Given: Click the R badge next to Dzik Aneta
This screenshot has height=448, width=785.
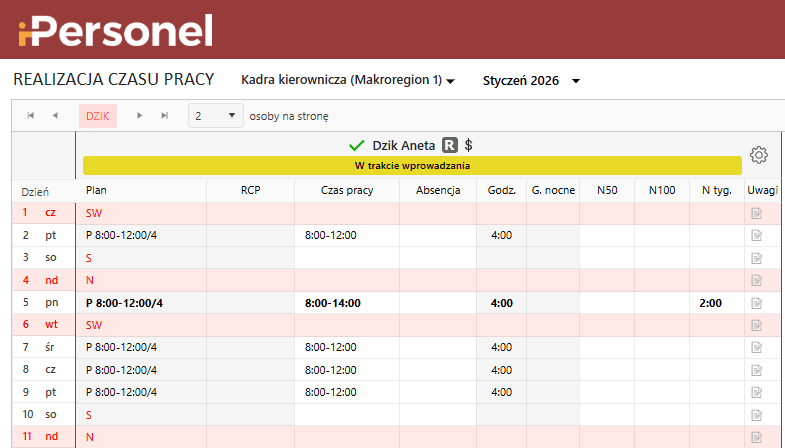Looking at the screenshot, I should pos(450,145).
